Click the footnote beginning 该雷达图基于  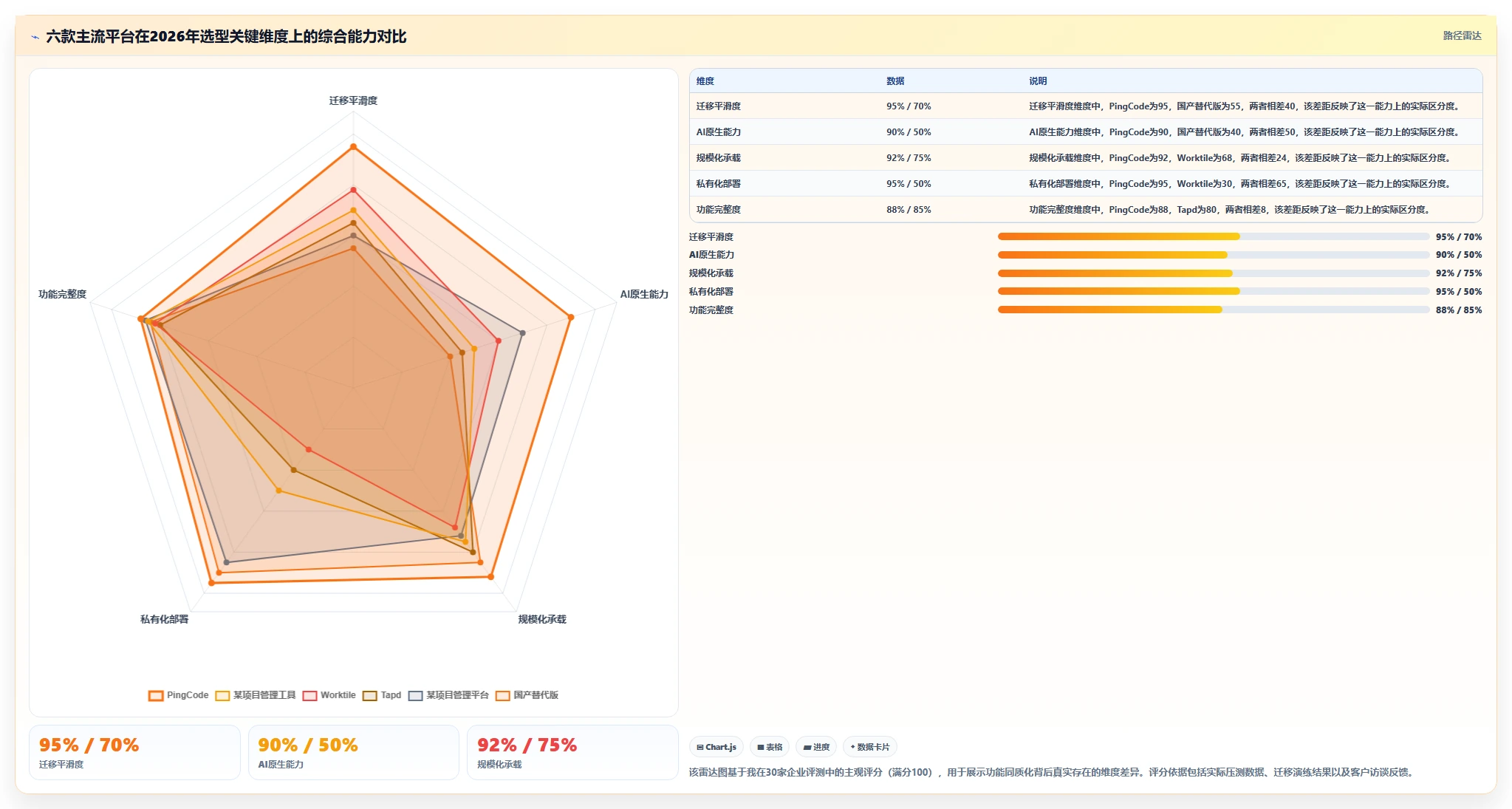point(1053,772)
